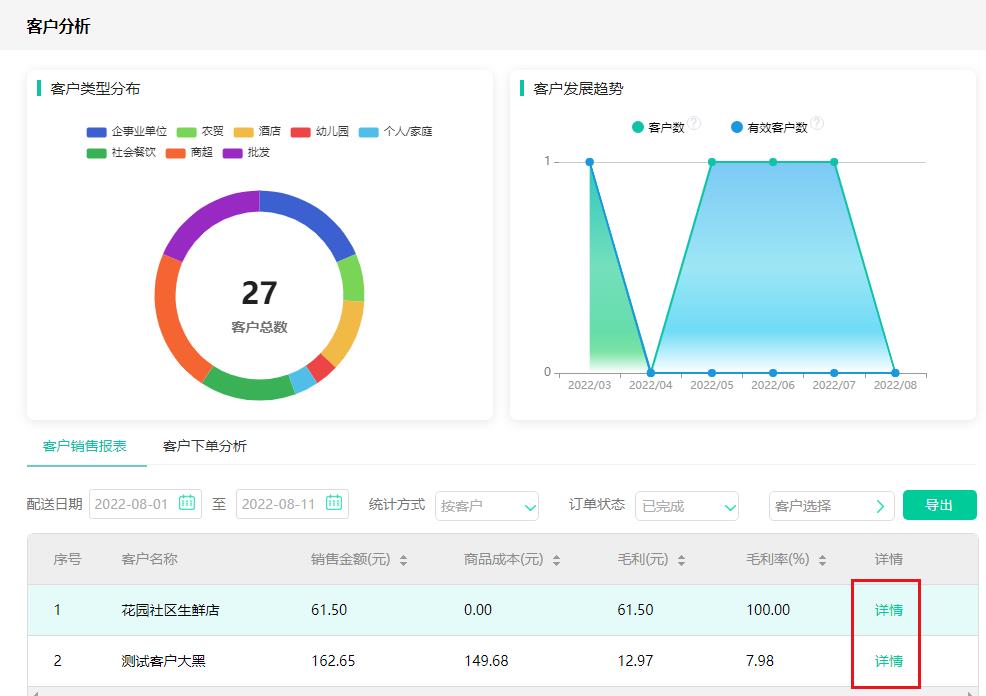Click the help icon next to 客户数
The image size is (986, 696).
coord(696,122)
